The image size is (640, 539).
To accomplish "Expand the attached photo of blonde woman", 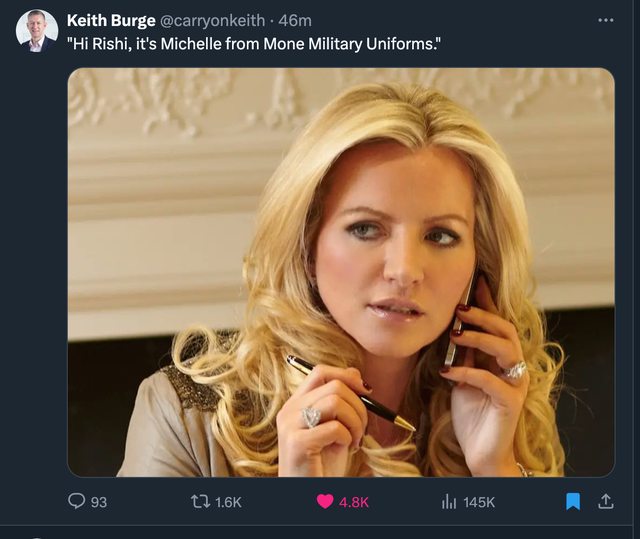I will click(x=341, y=272).
